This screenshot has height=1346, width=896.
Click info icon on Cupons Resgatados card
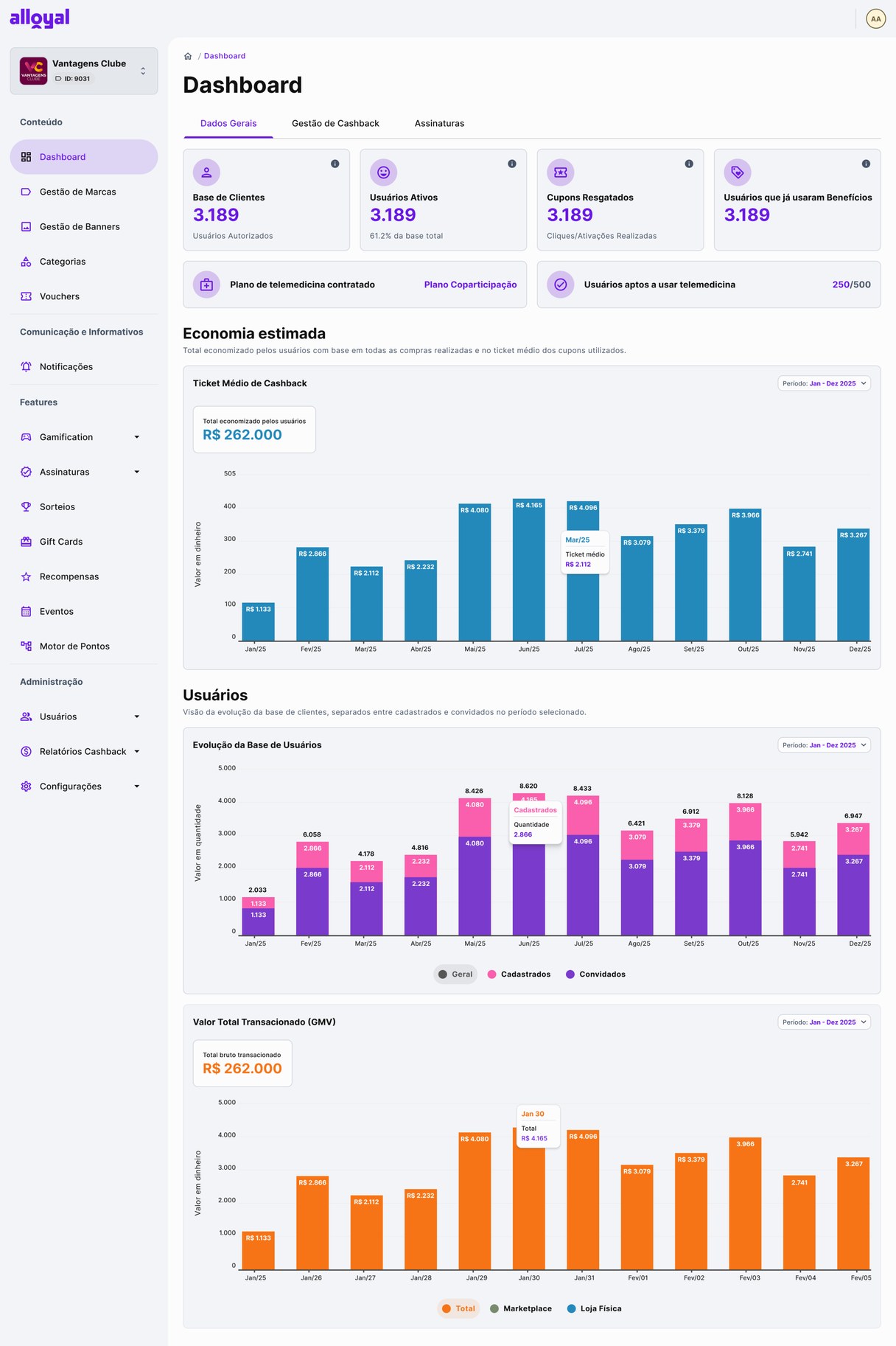point(689,164)
